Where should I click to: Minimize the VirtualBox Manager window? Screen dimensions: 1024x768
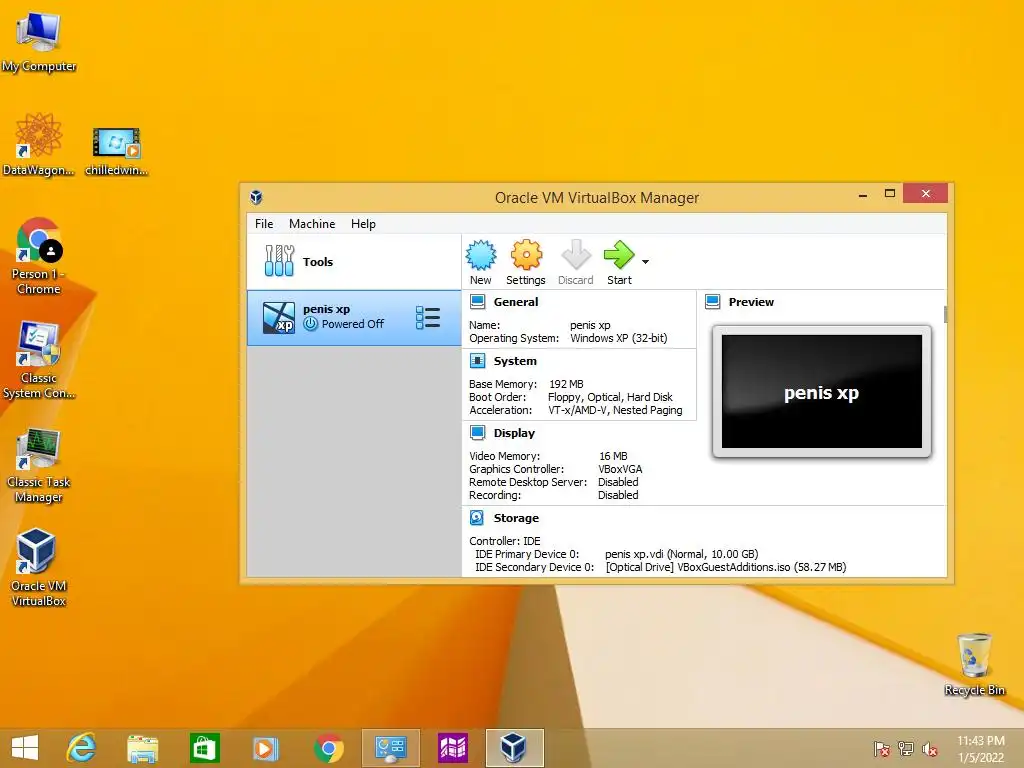click(x=863, y=194)
